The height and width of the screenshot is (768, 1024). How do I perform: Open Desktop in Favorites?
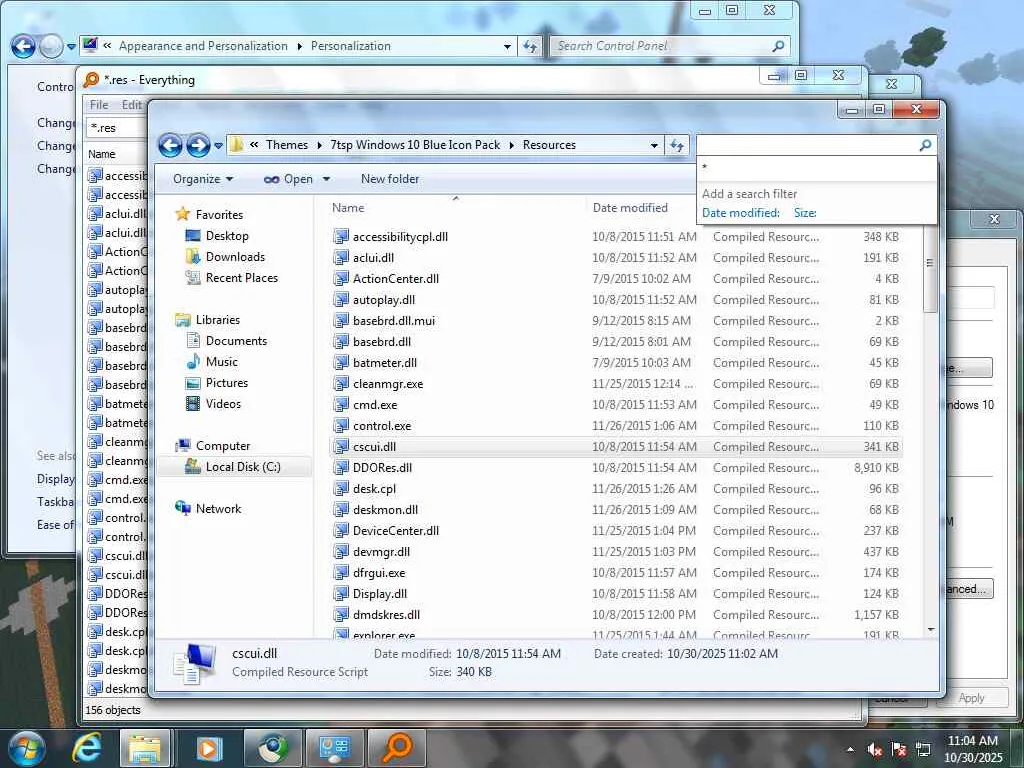pyautogui.click(x=227, y=236)
